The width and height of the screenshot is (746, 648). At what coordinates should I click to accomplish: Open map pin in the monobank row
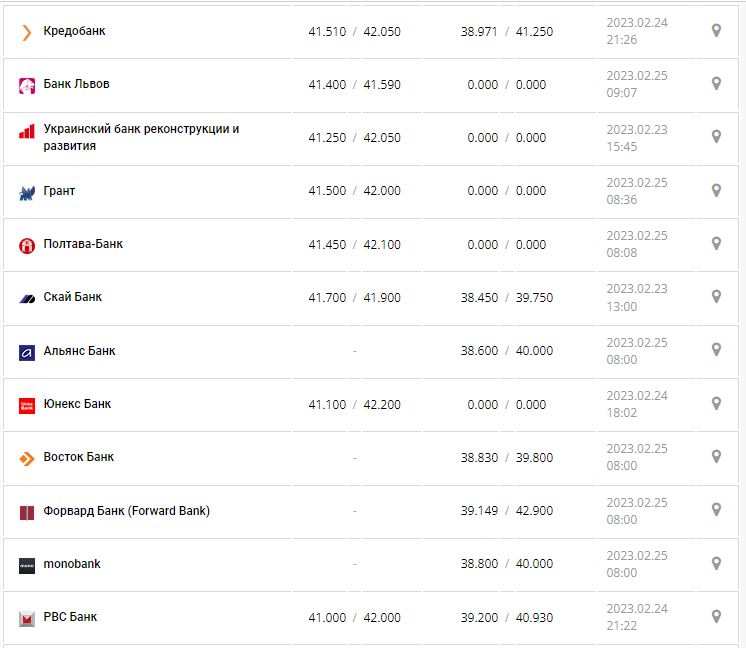(x=716, y=563)
